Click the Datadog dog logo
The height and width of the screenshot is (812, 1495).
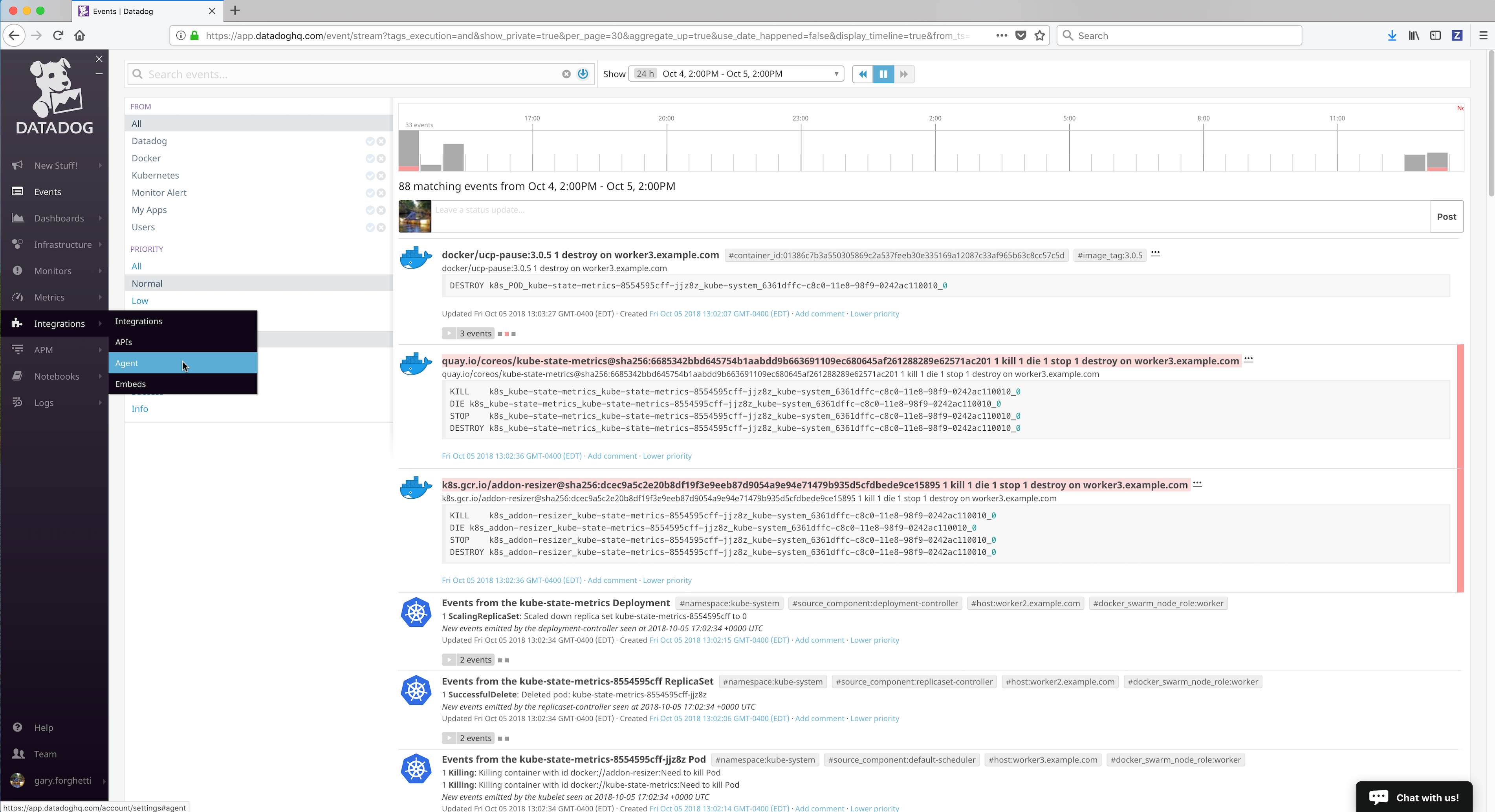(55, 96)
